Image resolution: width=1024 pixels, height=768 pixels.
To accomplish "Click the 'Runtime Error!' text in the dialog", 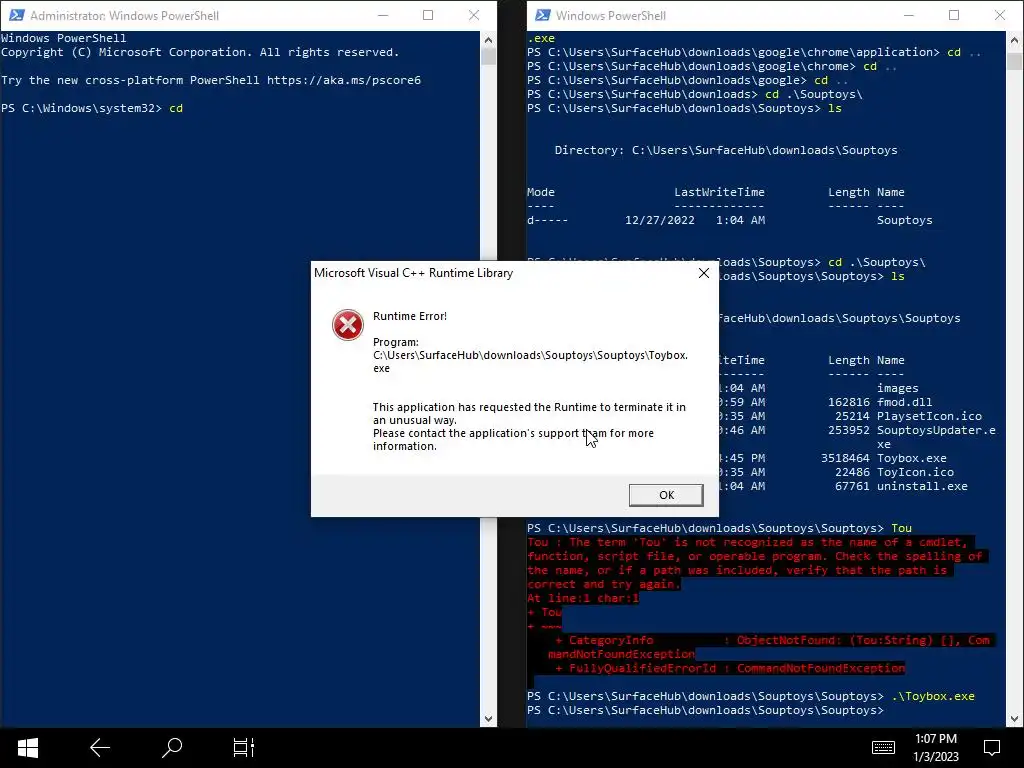I will tap(409, 316).
